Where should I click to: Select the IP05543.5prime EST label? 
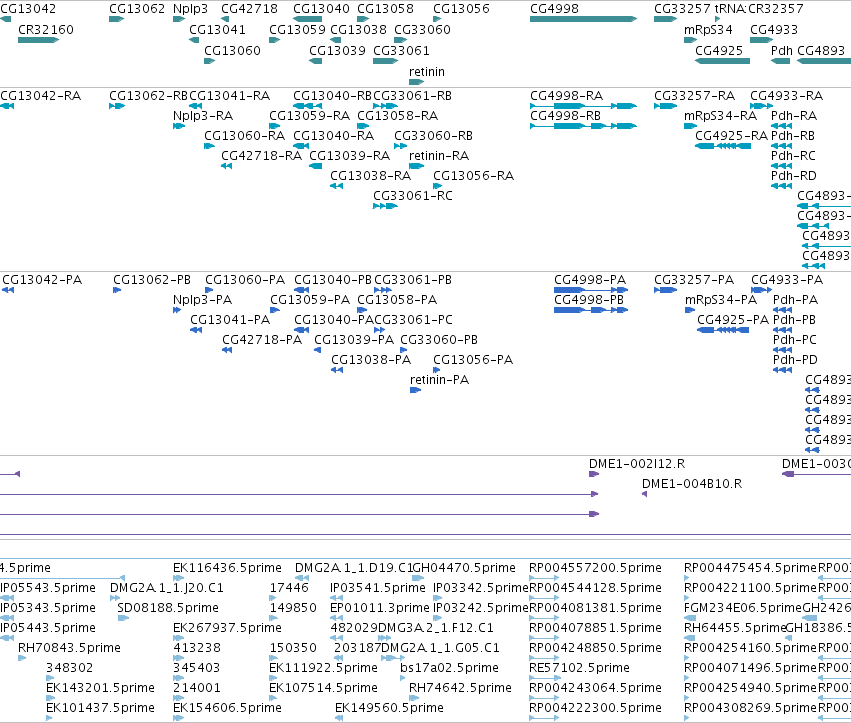tap(48, 588)
